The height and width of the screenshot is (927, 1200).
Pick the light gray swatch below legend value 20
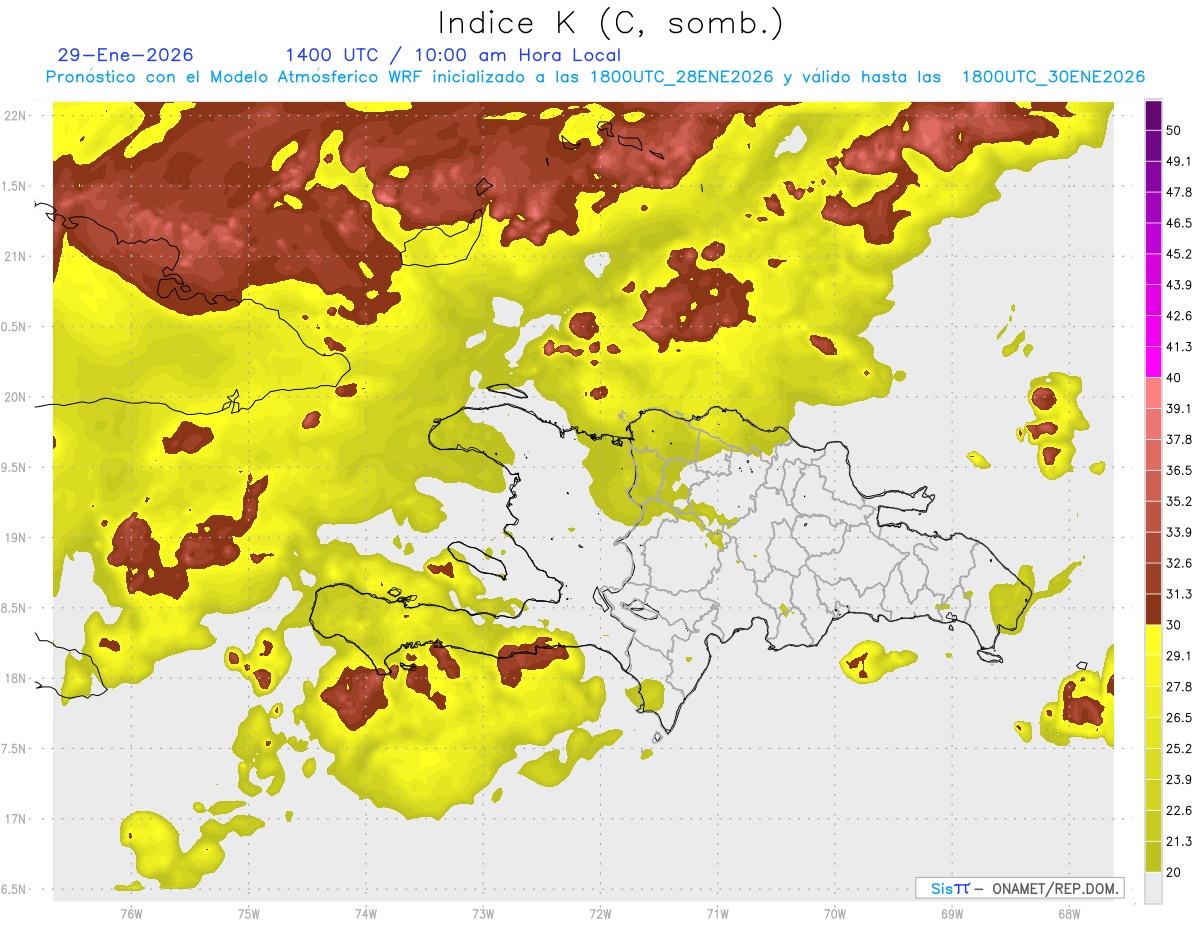pos(1153,887)
